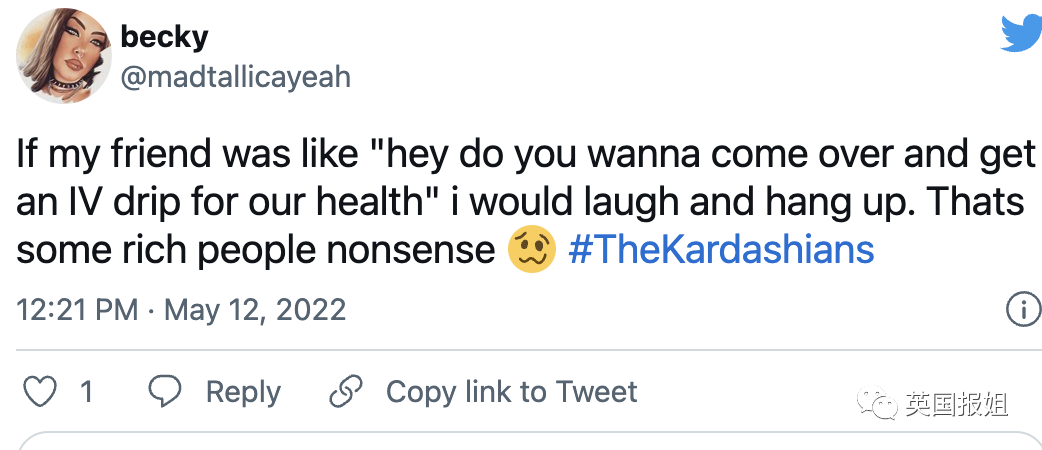
Task: Open the display name becky
Action: (164, 37)
